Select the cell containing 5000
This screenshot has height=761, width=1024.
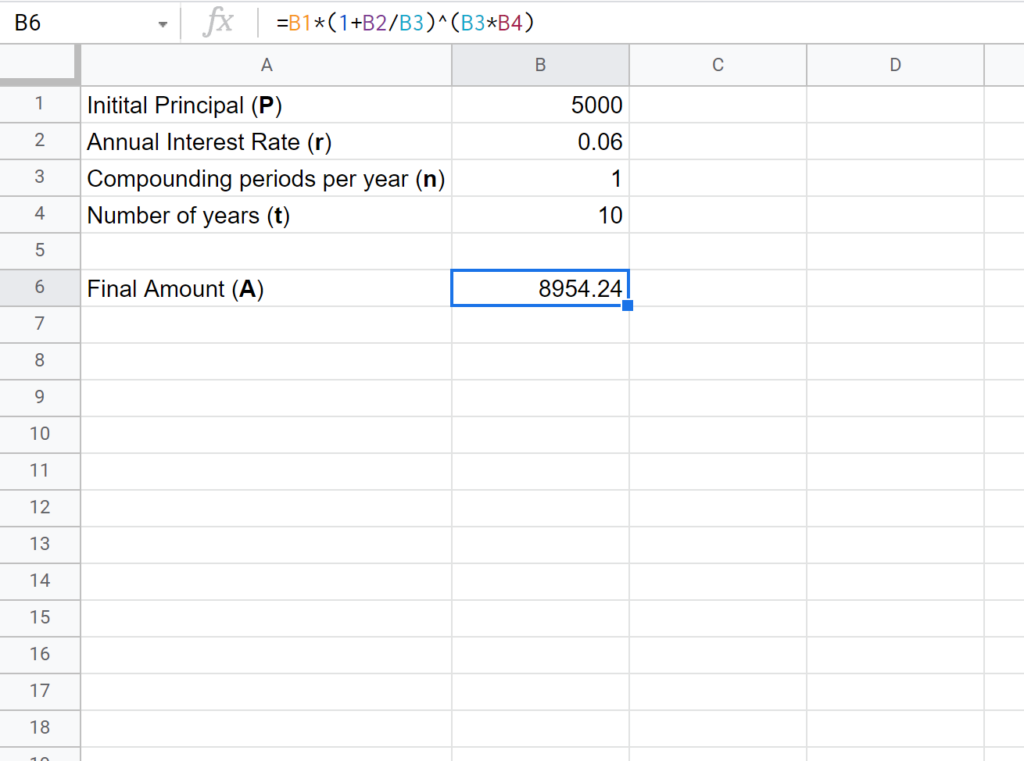coord(540,105)
